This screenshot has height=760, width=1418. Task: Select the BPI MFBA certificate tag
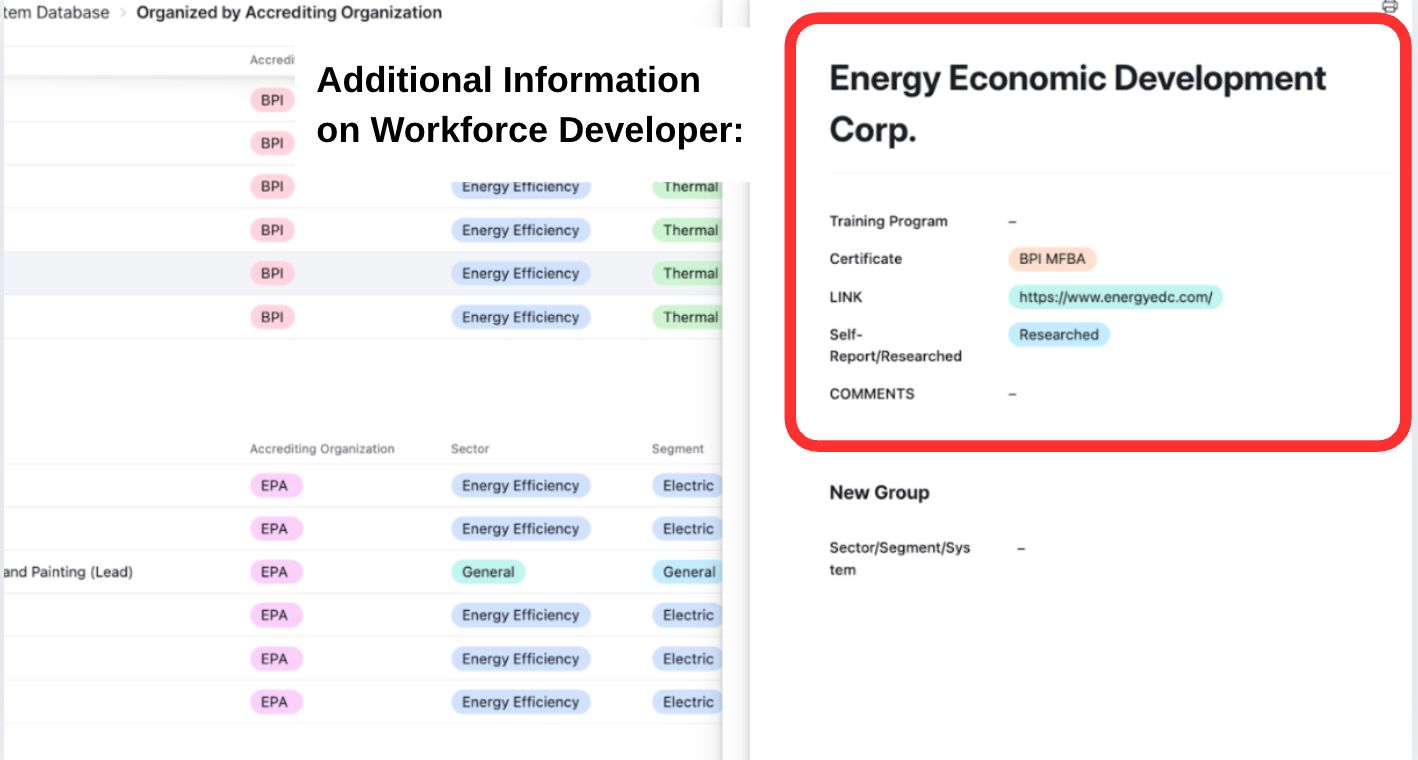pos(1052,259)
